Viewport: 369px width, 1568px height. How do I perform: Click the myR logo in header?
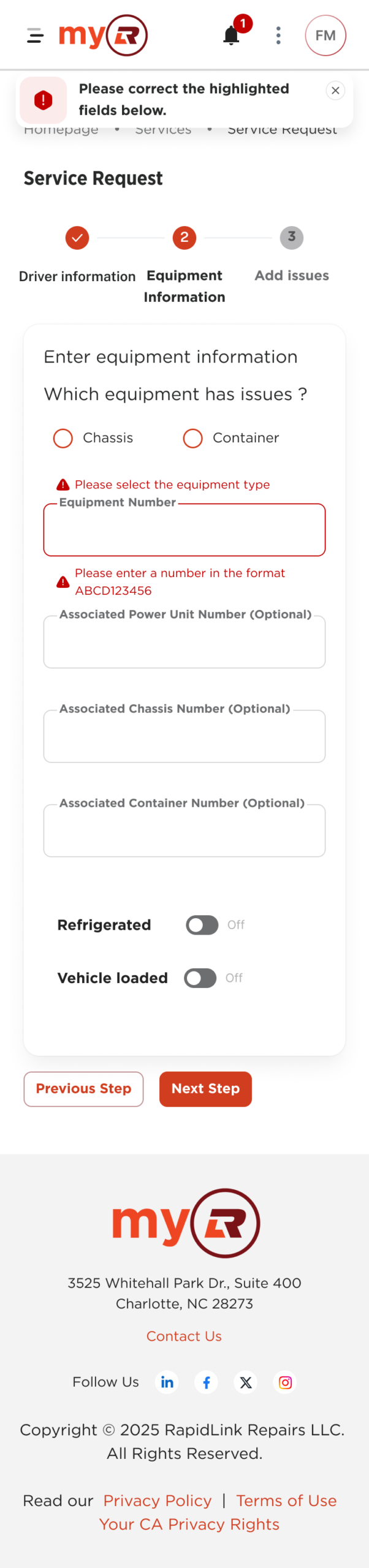[103, 36]
